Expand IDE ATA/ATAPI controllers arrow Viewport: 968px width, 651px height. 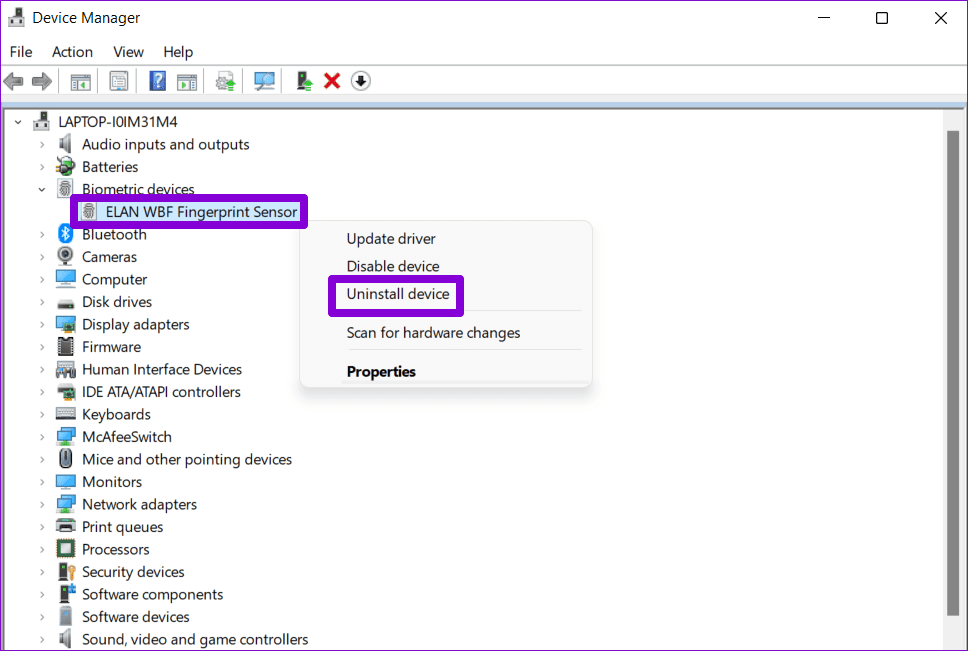click(41, 392)
